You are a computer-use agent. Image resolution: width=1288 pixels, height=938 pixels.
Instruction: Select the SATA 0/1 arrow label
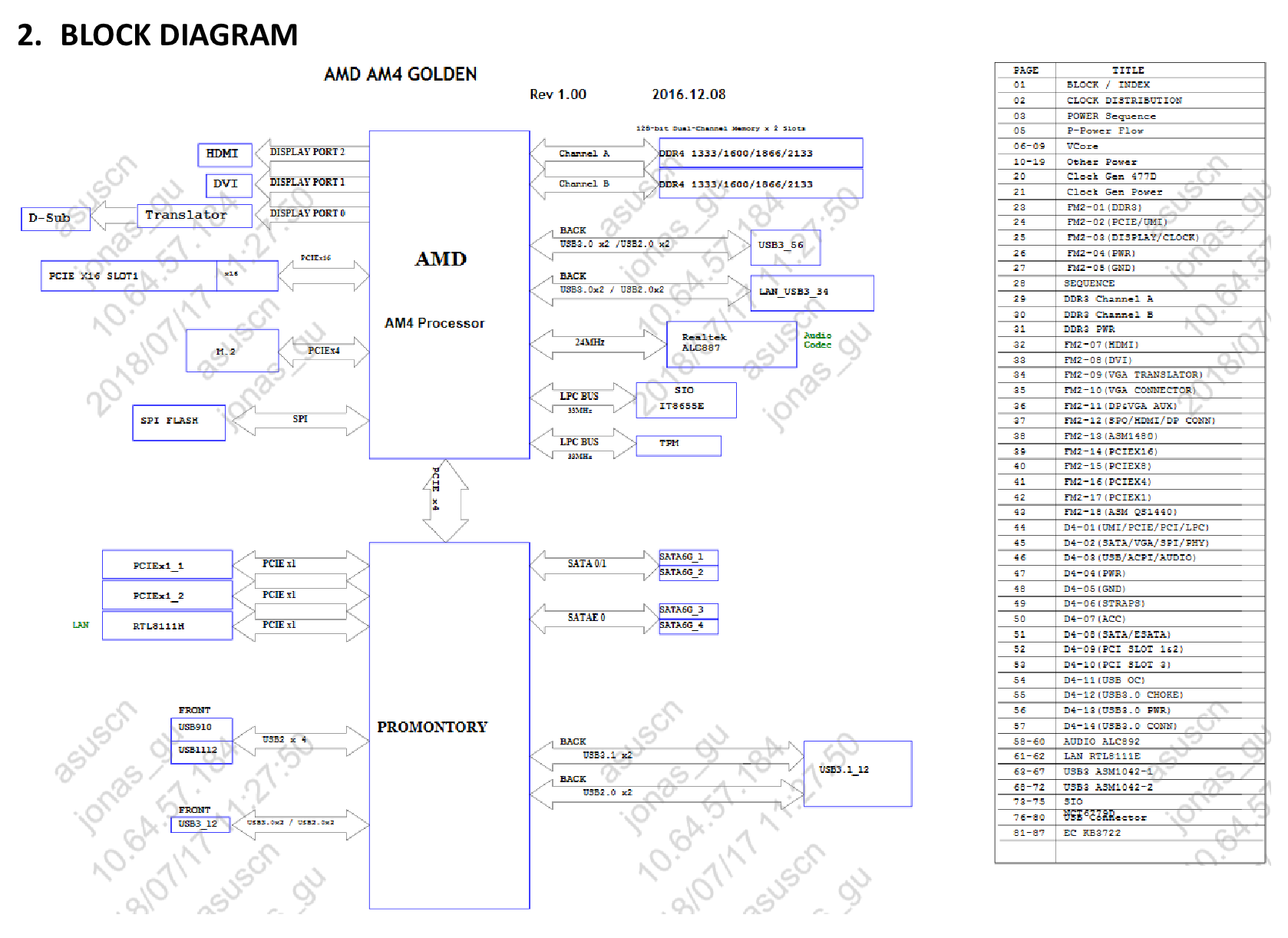(x=586, y=564)
